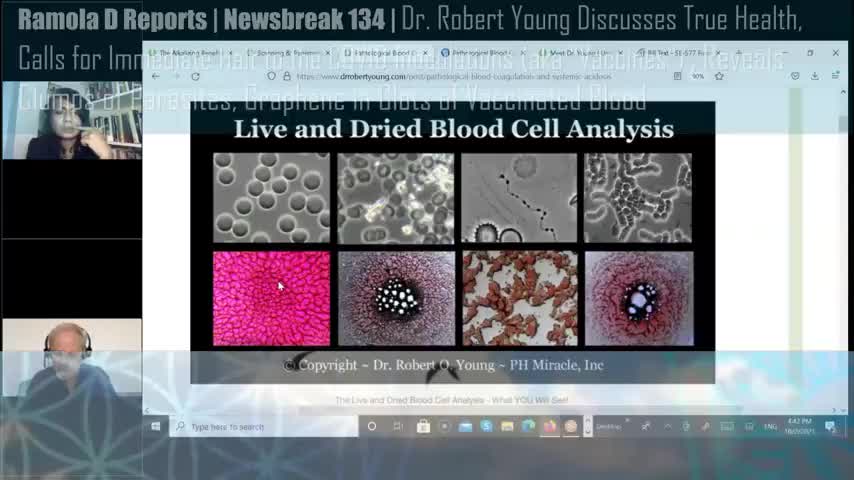Viewport: 854px width, 480px height.
Task: Open the Skype icon on the taskbar
Action: (486, 427)
